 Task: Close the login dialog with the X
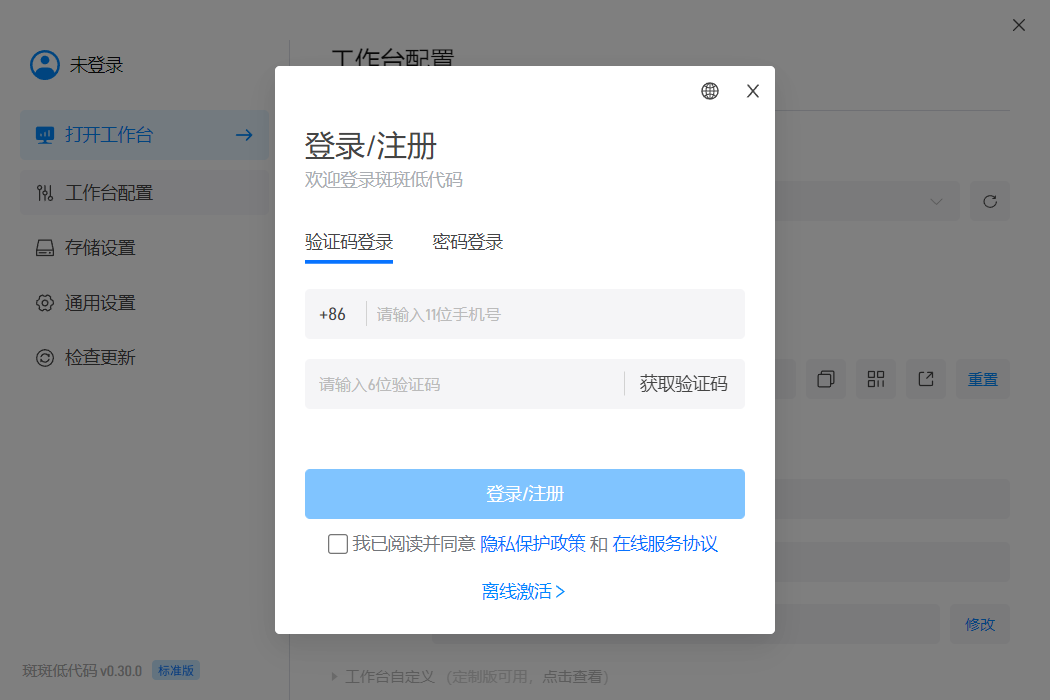[x=753, y=91]
